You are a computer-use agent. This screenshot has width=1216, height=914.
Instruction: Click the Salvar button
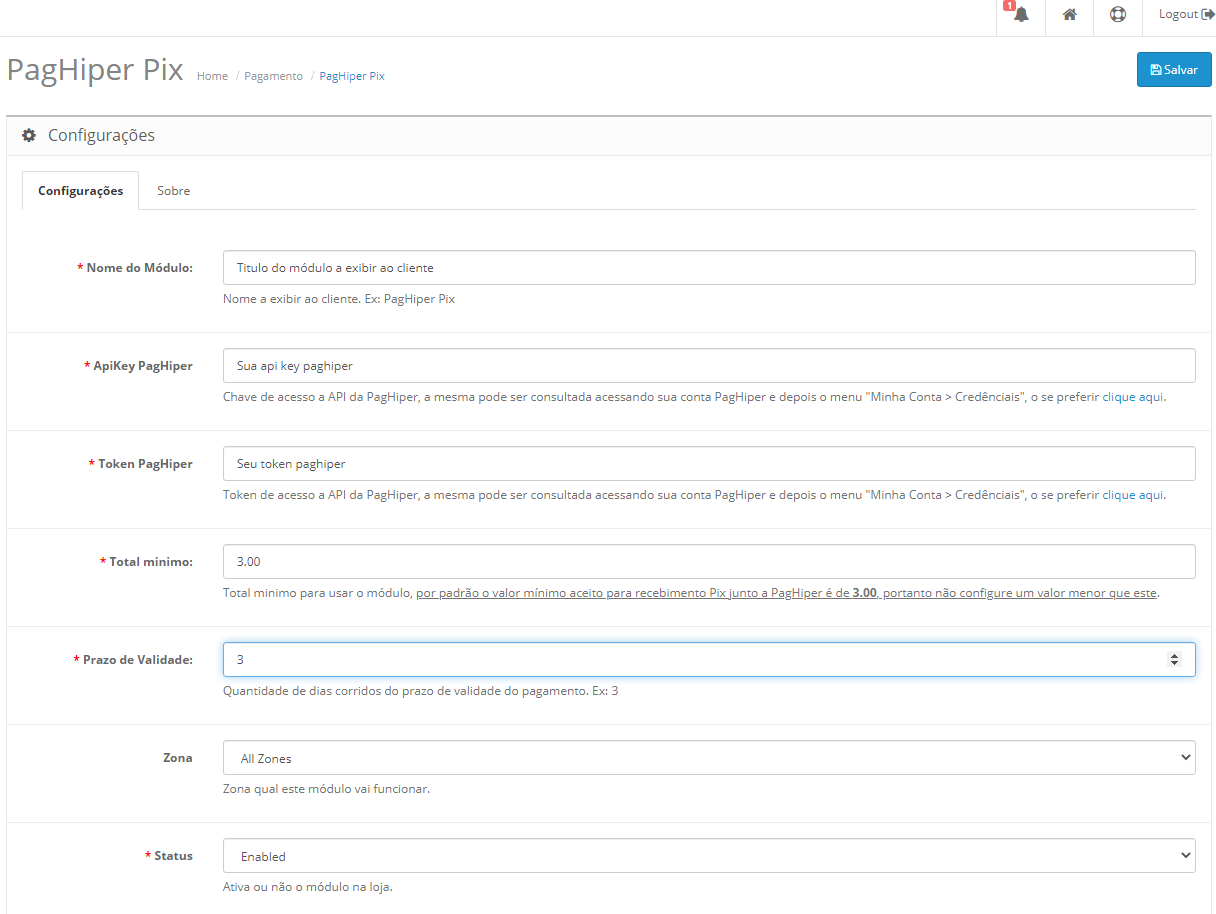[x=1174, y=70]
